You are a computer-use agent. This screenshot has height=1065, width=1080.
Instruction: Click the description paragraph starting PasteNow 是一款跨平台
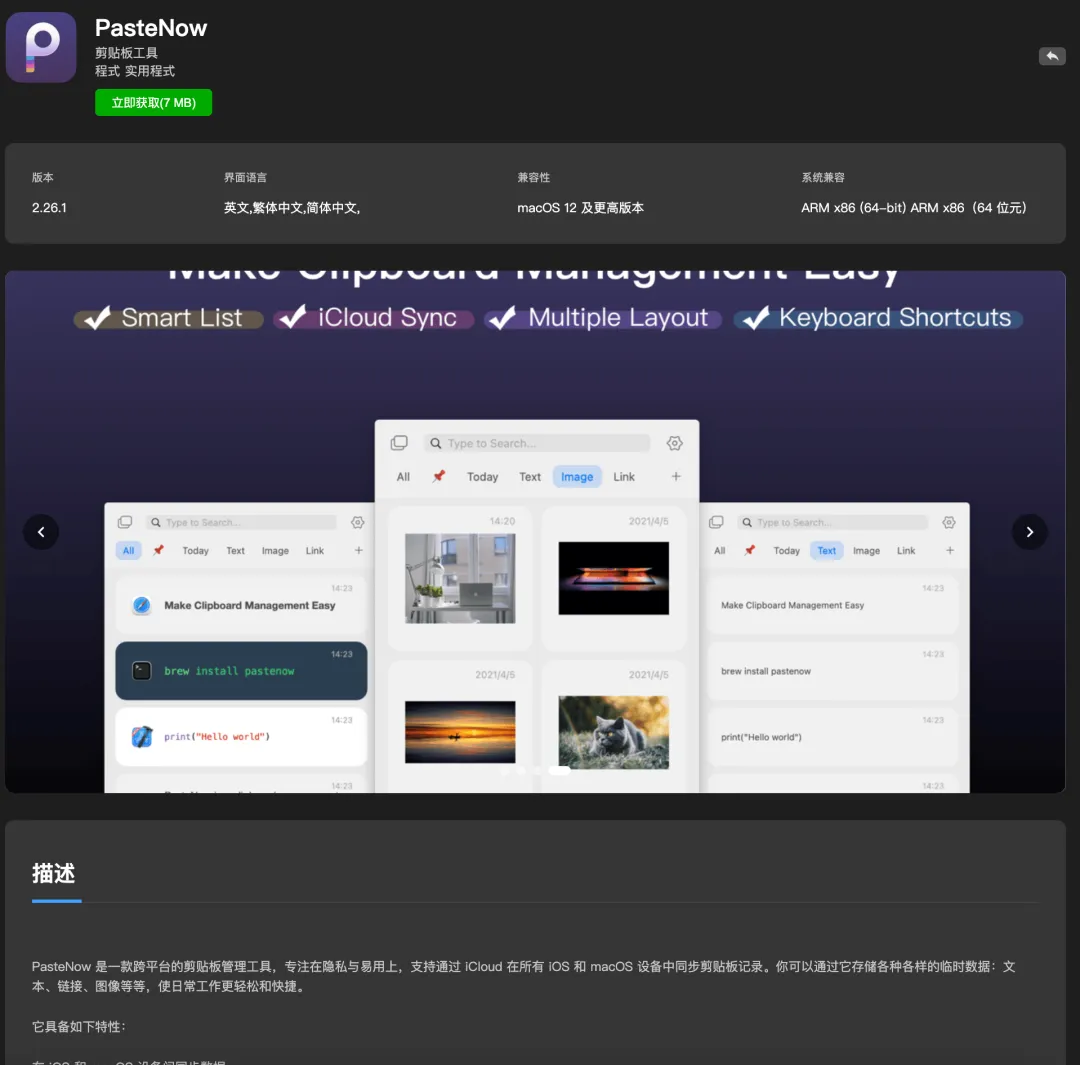tap(523, 976)
